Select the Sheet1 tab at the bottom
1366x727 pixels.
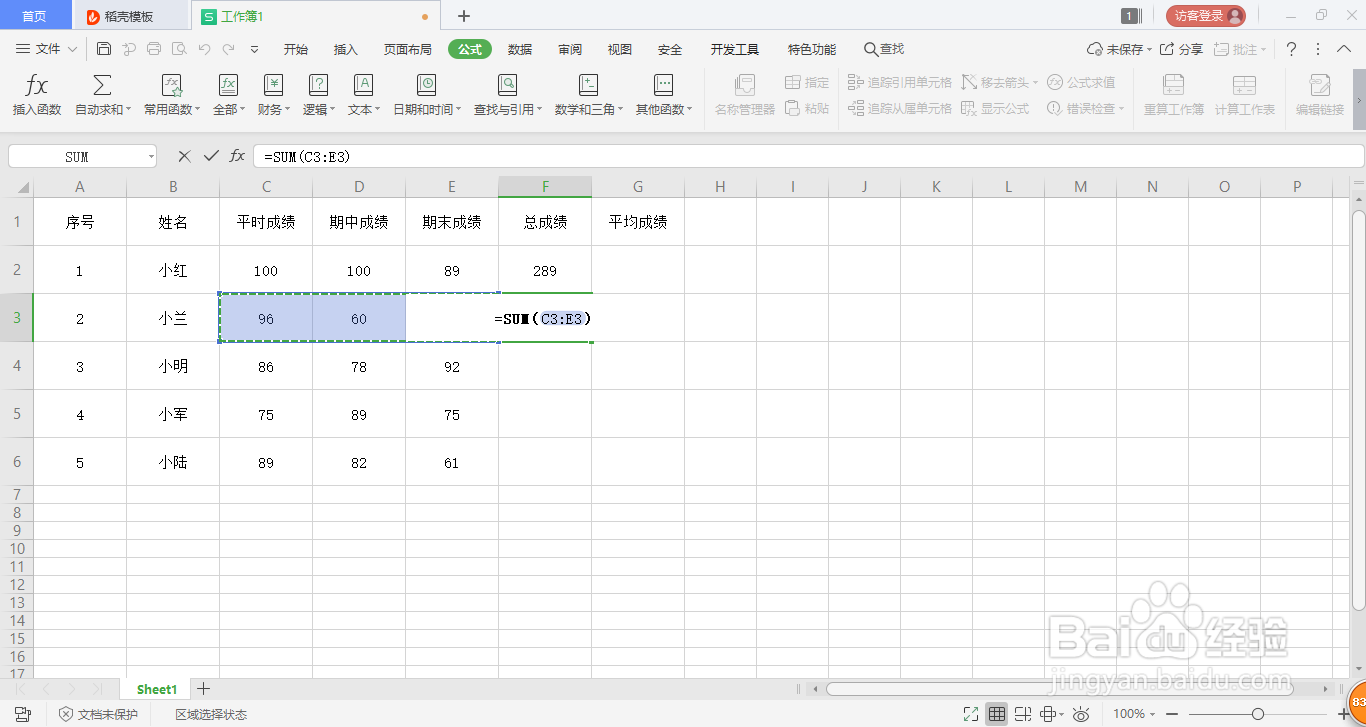[x=156, y=689]
